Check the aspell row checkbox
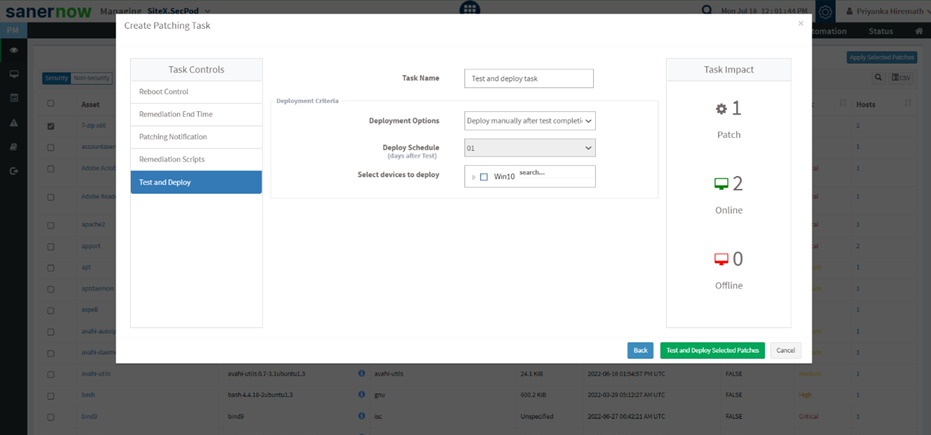 tap(50, 310)
